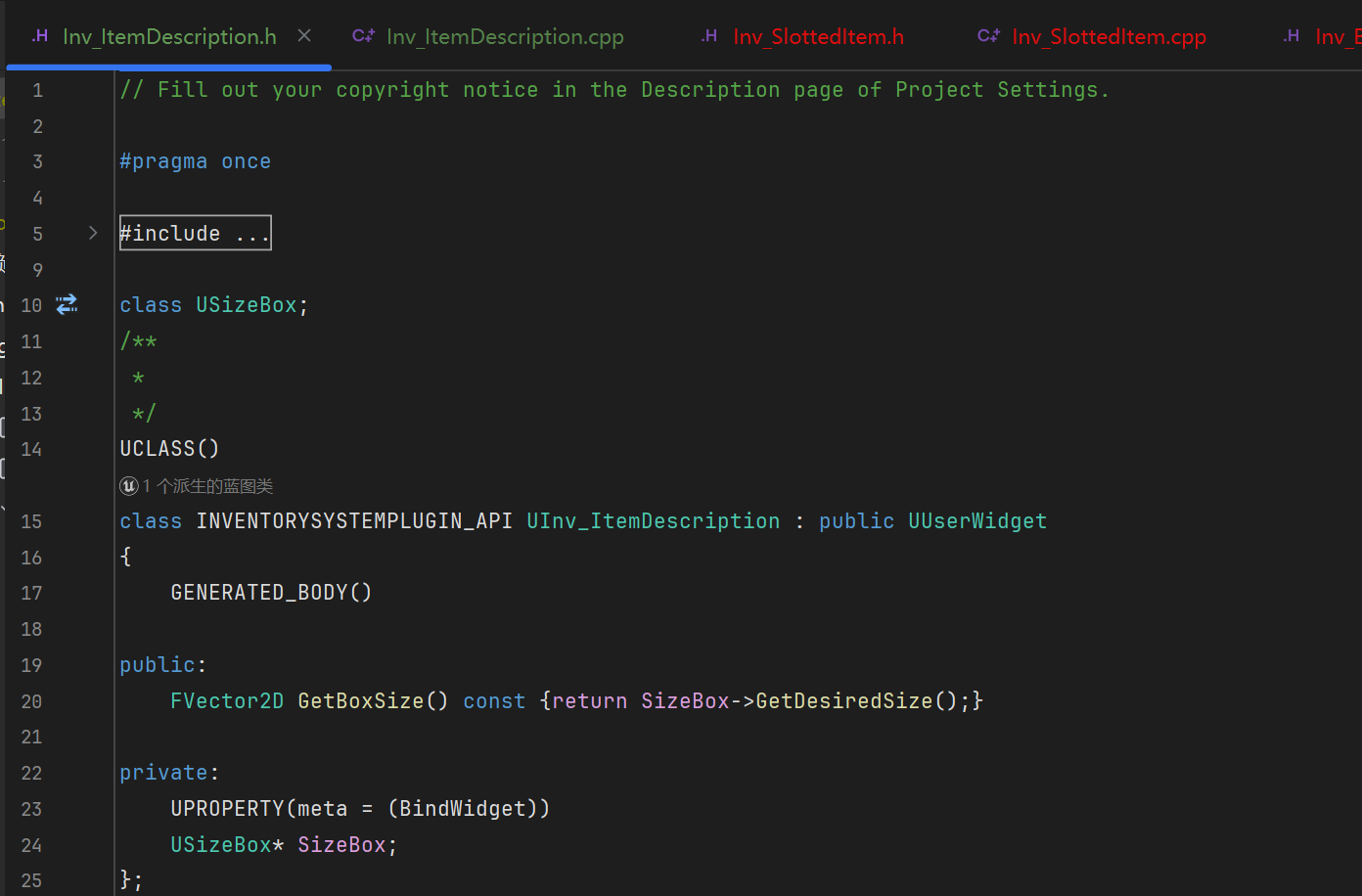
Task: Click GENERATED_BODY() on line 17
Action: pyautogui.click(x=271, y=593)
